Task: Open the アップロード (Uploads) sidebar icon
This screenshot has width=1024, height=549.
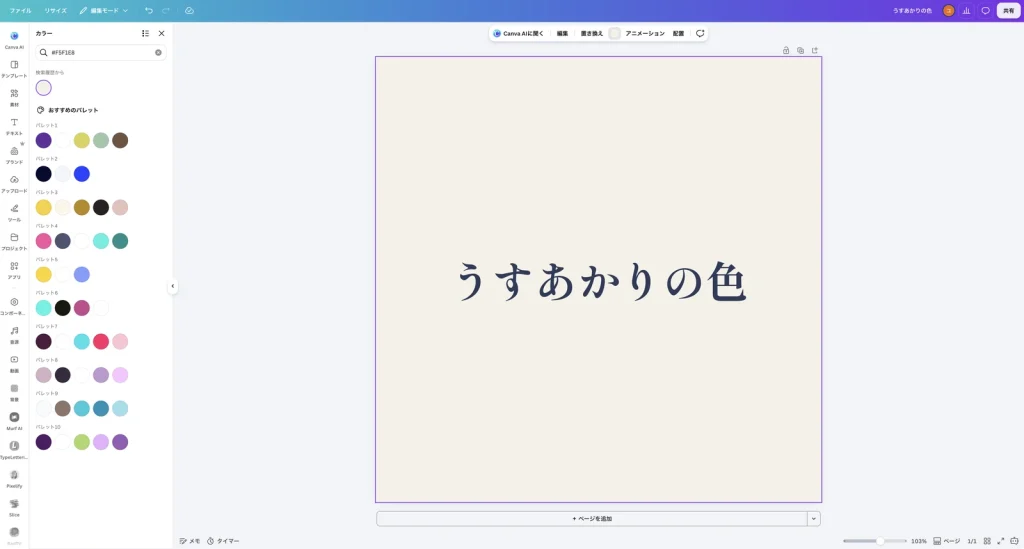Action: coord(14,183)
